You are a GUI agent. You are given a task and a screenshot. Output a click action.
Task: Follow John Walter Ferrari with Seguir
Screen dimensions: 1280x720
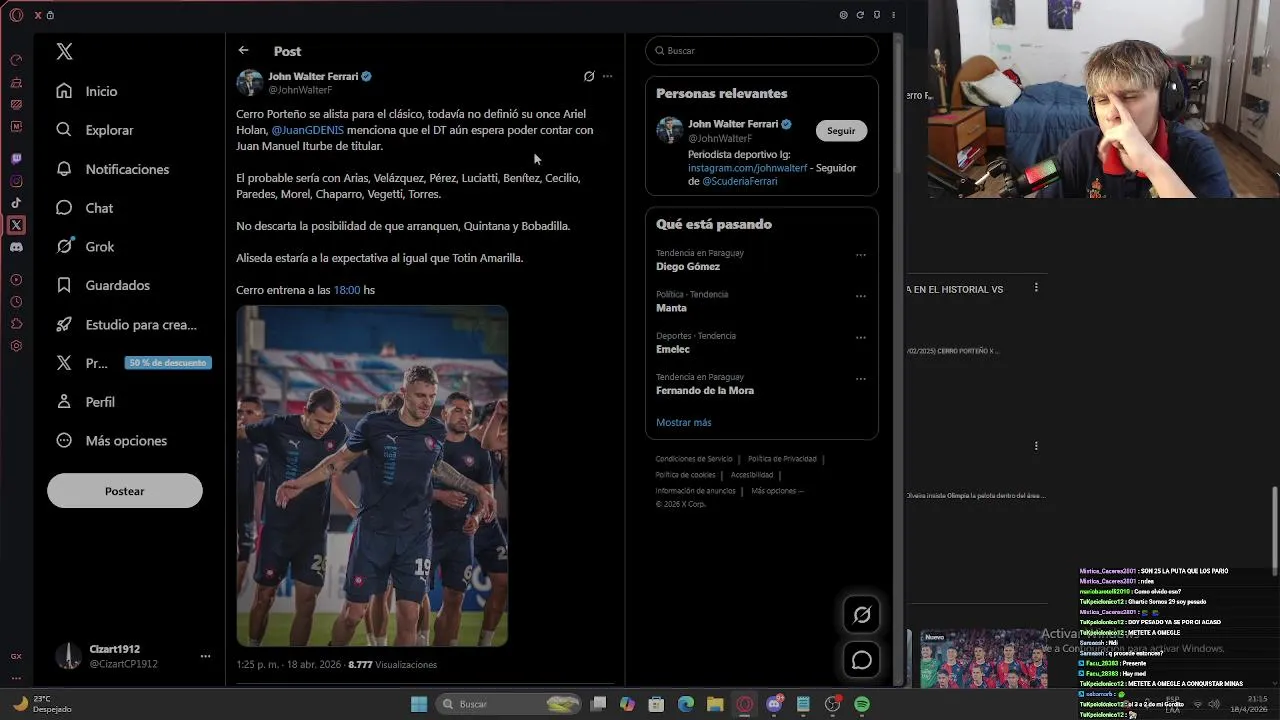point(841,131)
